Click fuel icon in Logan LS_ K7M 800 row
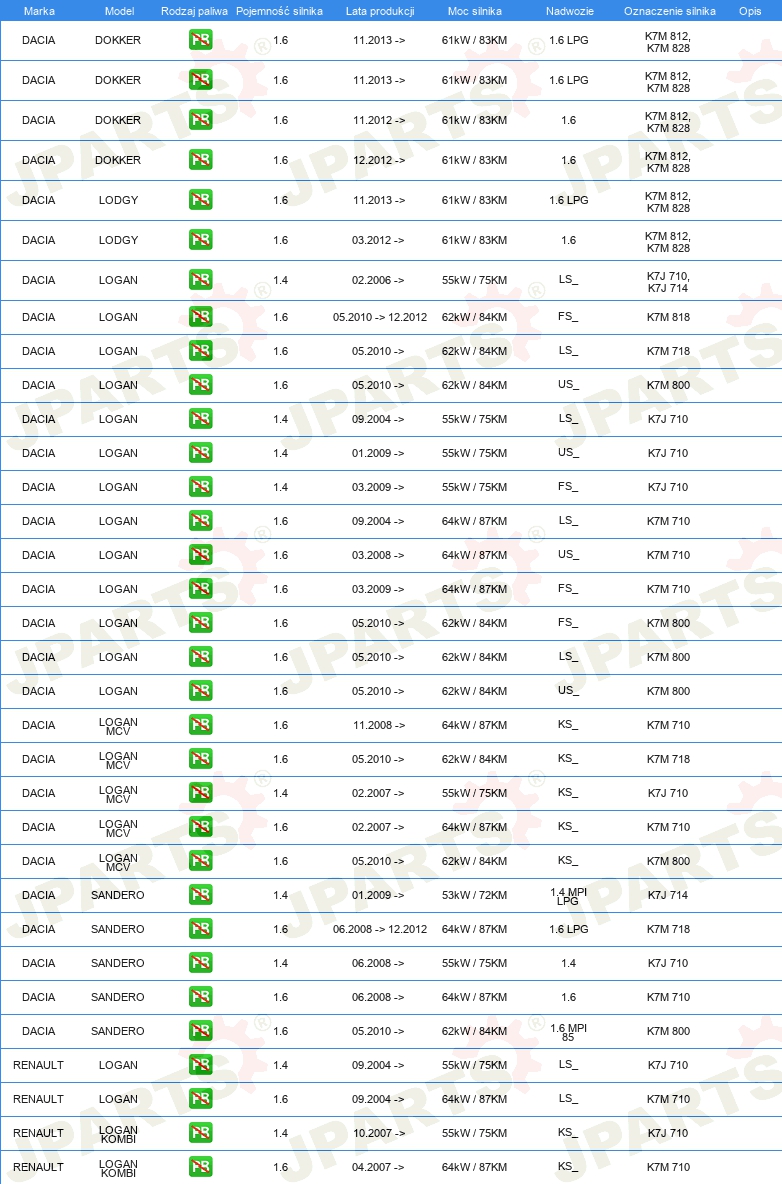 click(201, 656)
